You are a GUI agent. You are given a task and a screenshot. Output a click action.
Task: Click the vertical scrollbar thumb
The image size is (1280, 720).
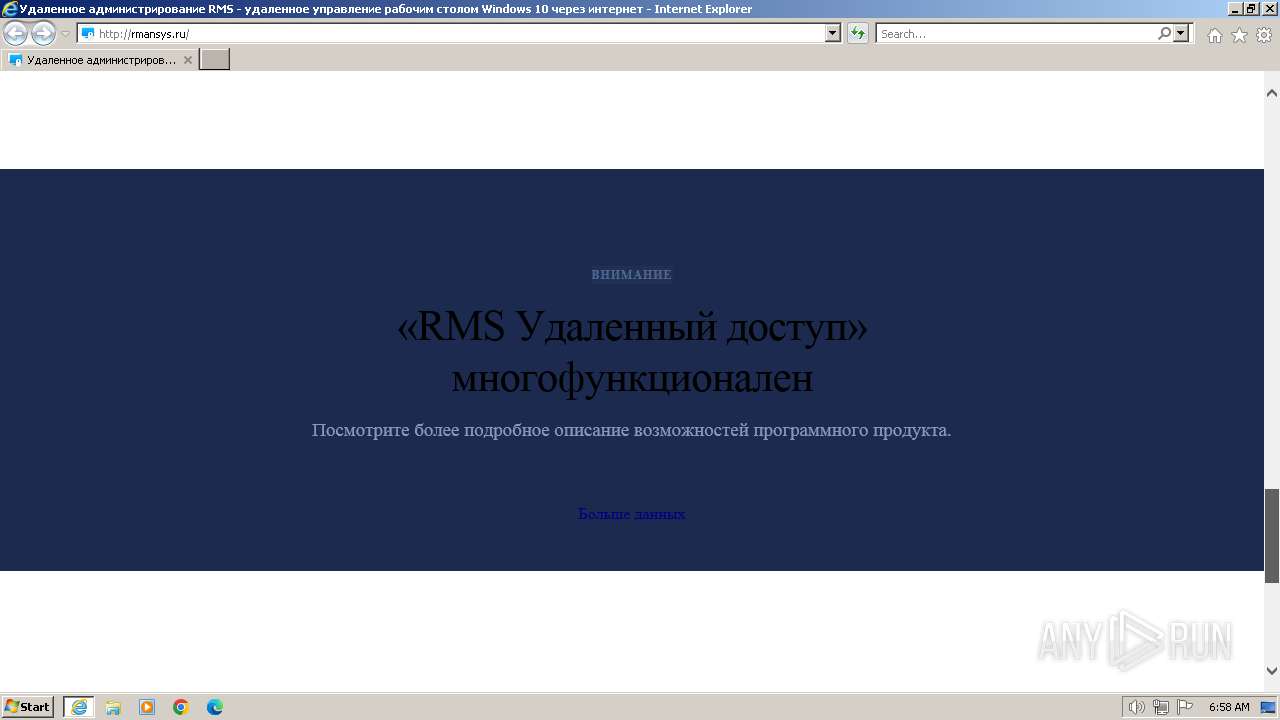click(1272, 536)
